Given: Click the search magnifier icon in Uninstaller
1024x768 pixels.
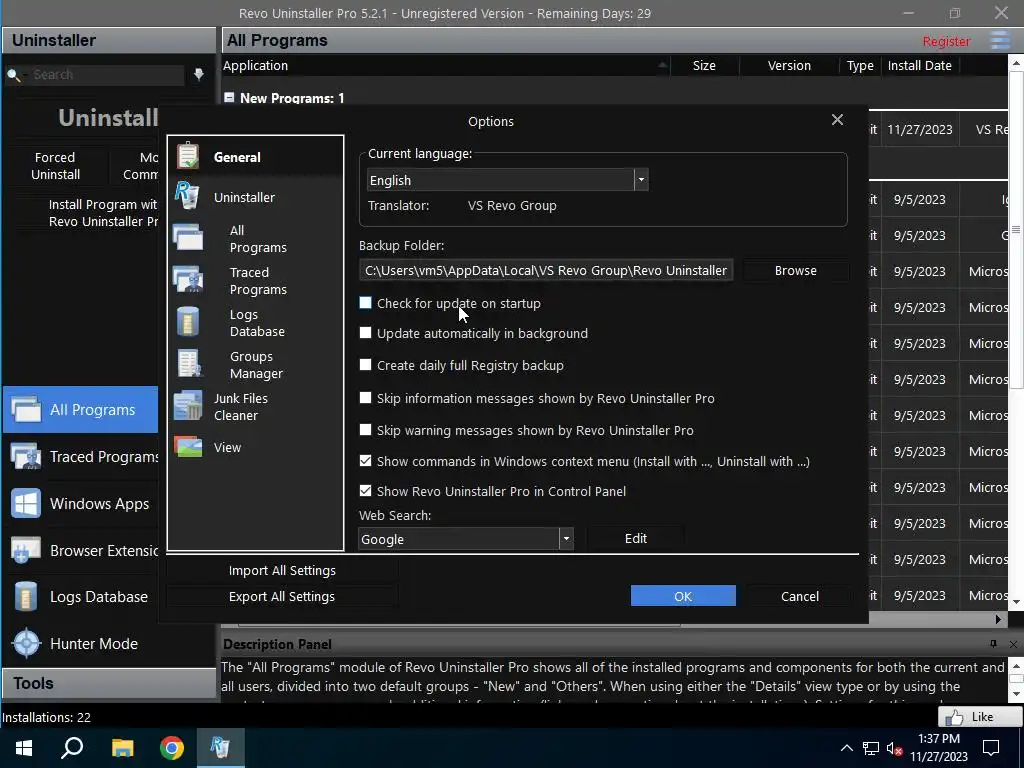Looking at the screenshot, I should click(x=13, y=75).
